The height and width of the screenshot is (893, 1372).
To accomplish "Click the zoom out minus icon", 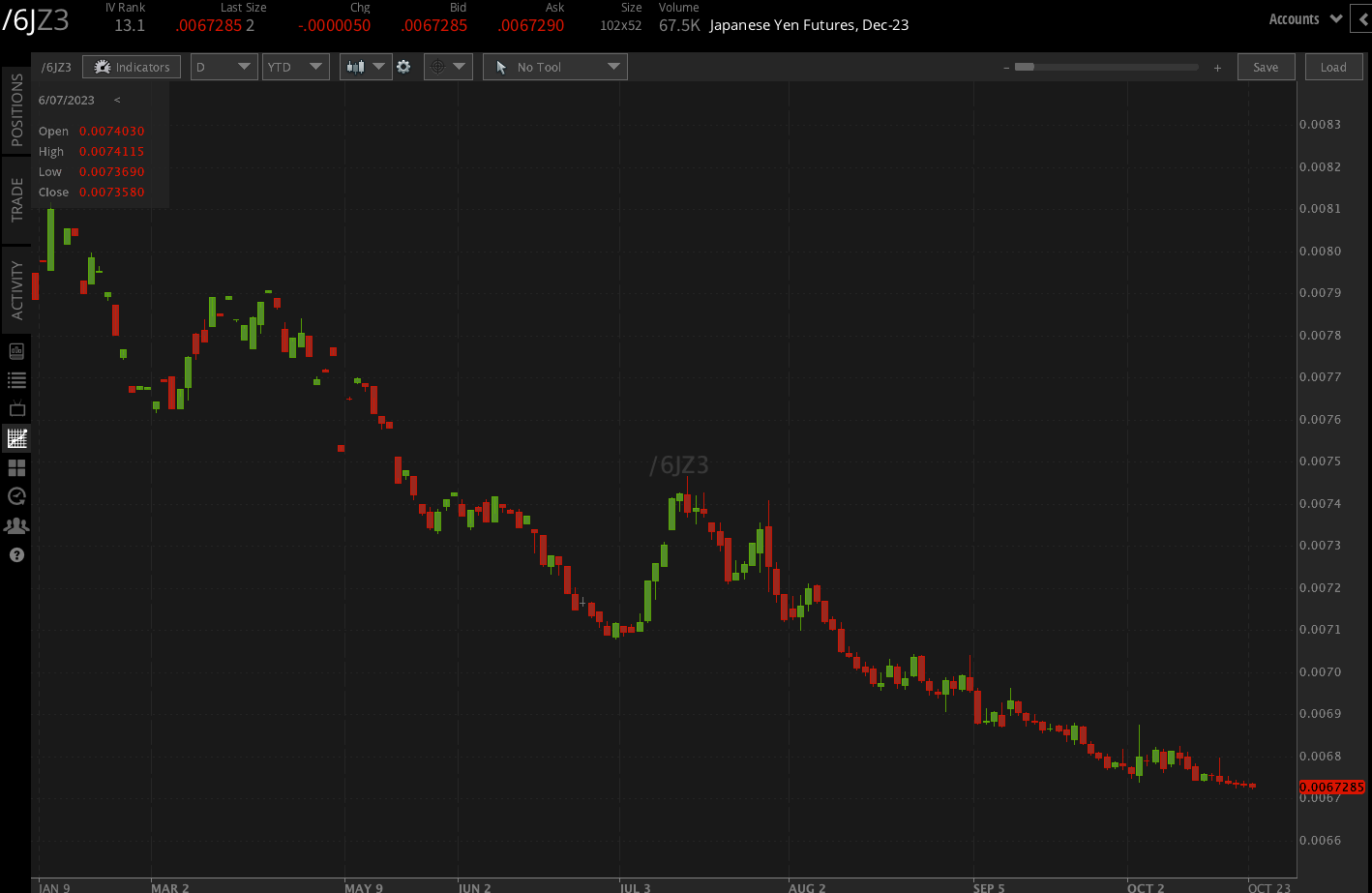I will (1006, 68).
